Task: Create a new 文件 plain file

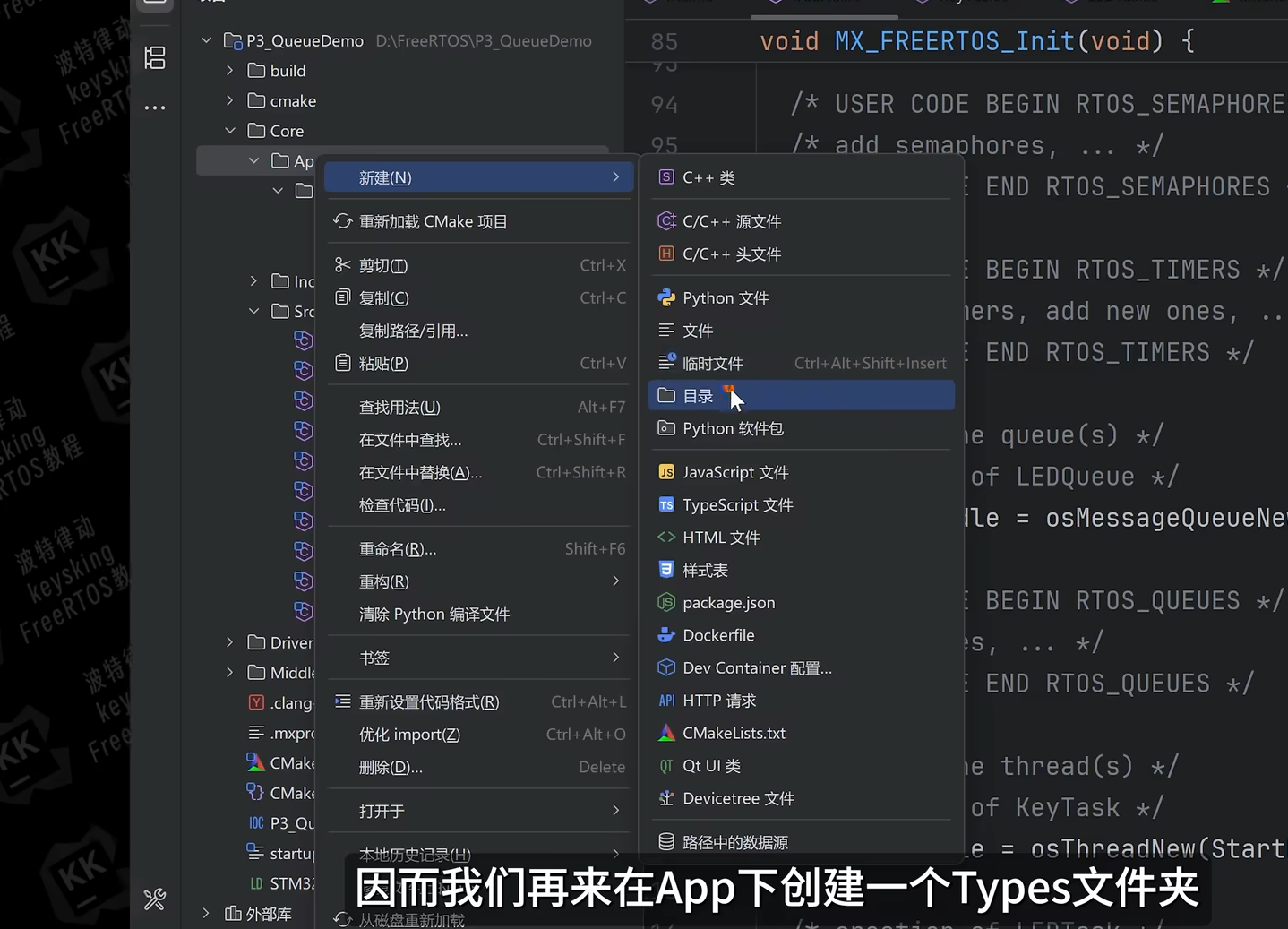Action: tap(801, 331)
